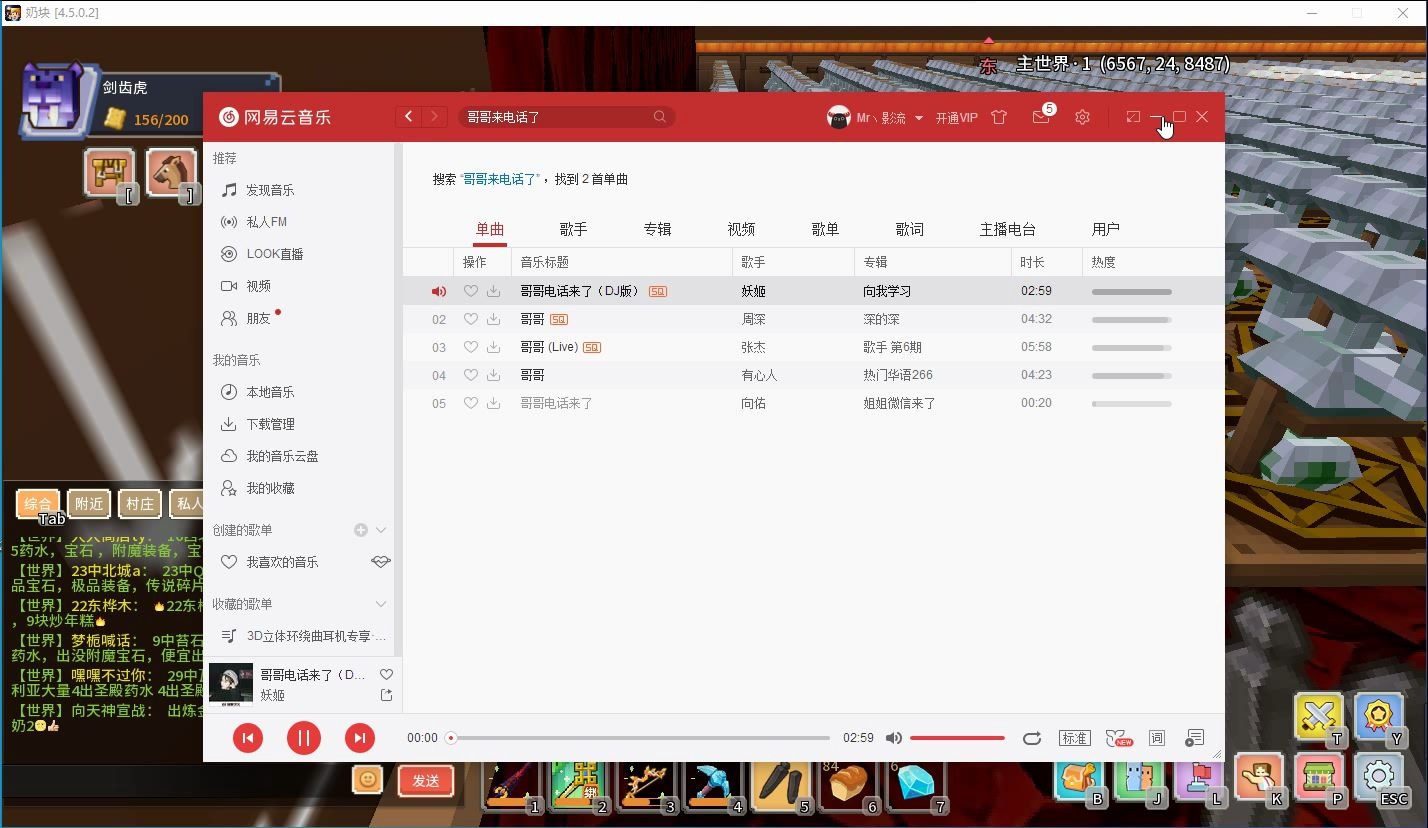The height and width of the screenshot is (828, 1428).
Task: Switch to the 歌手 tab
Action: 573,229
